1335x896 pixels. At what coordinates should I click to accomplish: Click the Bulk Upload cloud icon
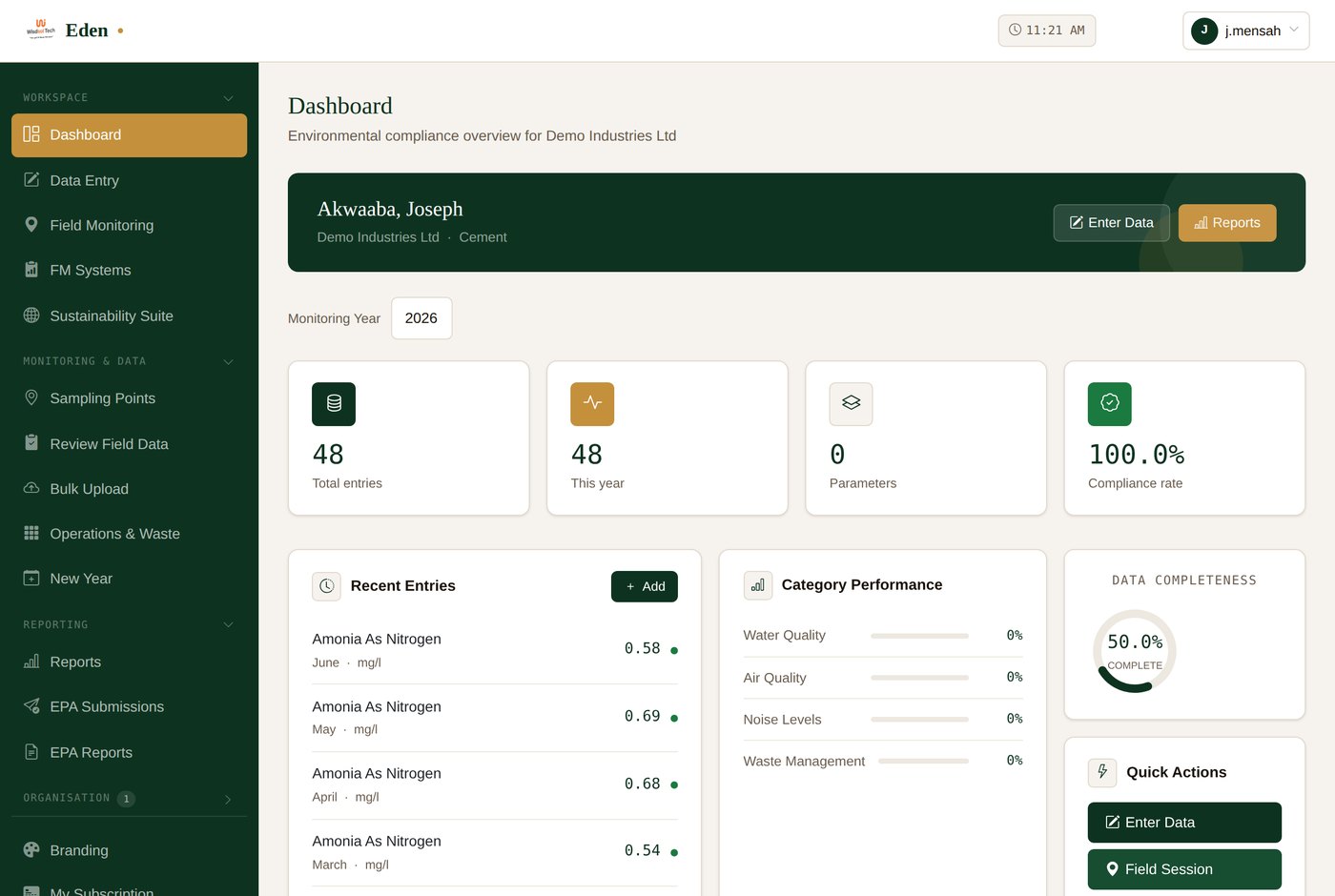(x=31, y=488)
